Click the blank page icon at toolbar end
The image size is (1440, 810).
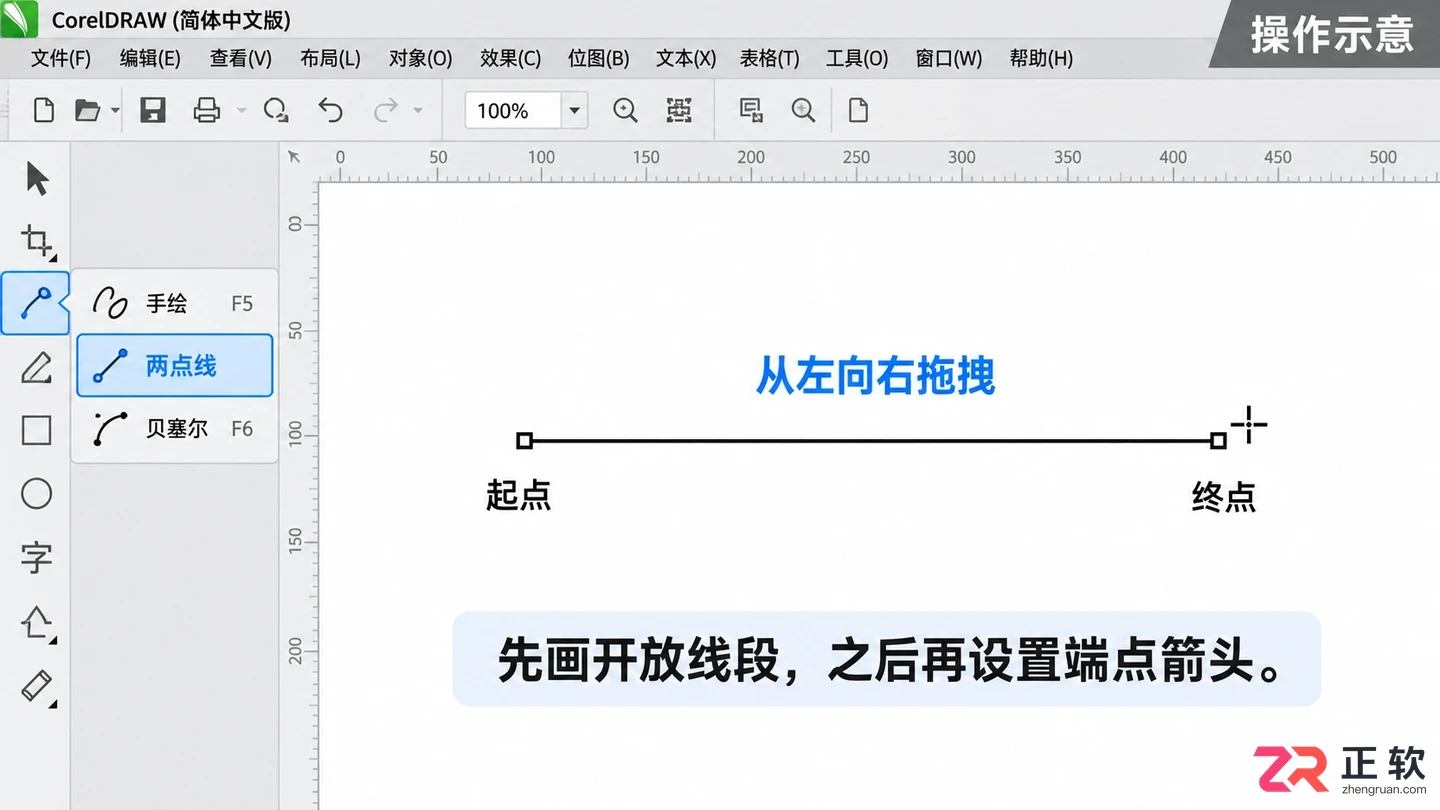point(858,110)
